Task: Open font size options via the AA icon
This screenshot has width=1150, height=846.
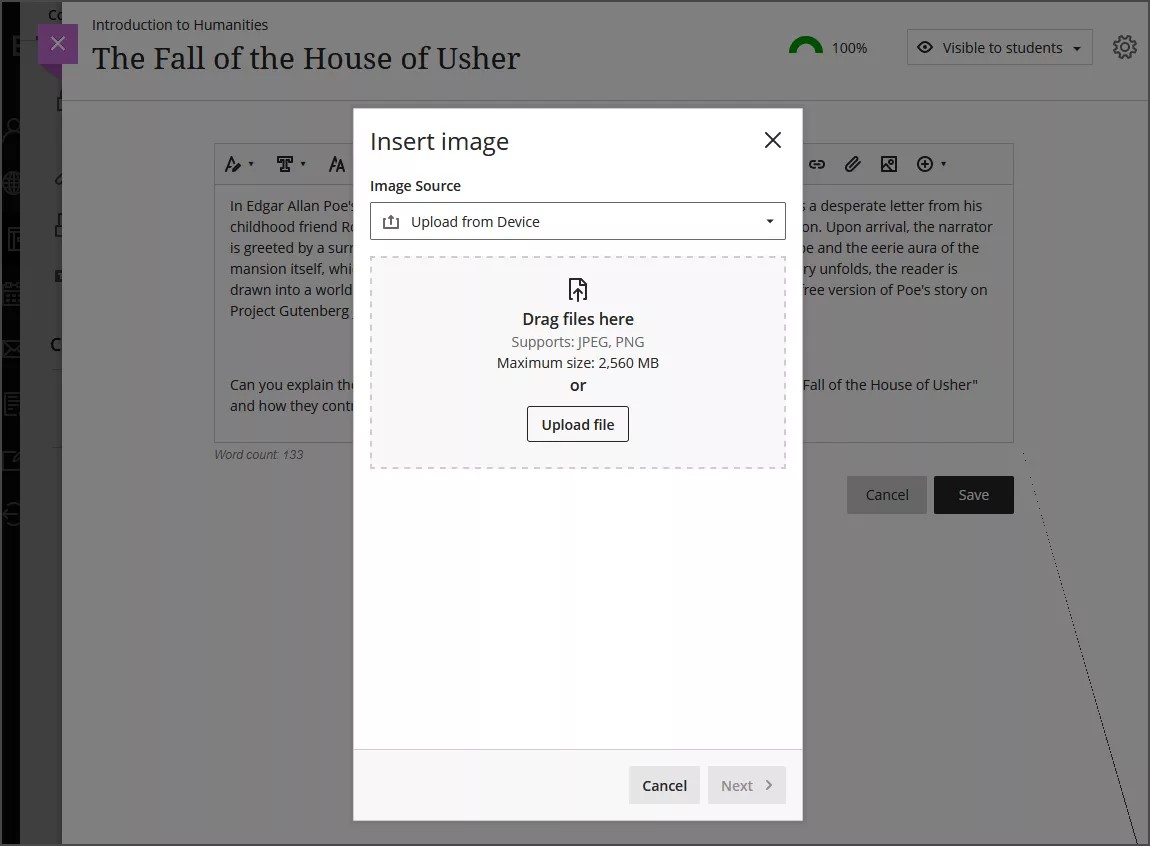Action: pos(337,163)
